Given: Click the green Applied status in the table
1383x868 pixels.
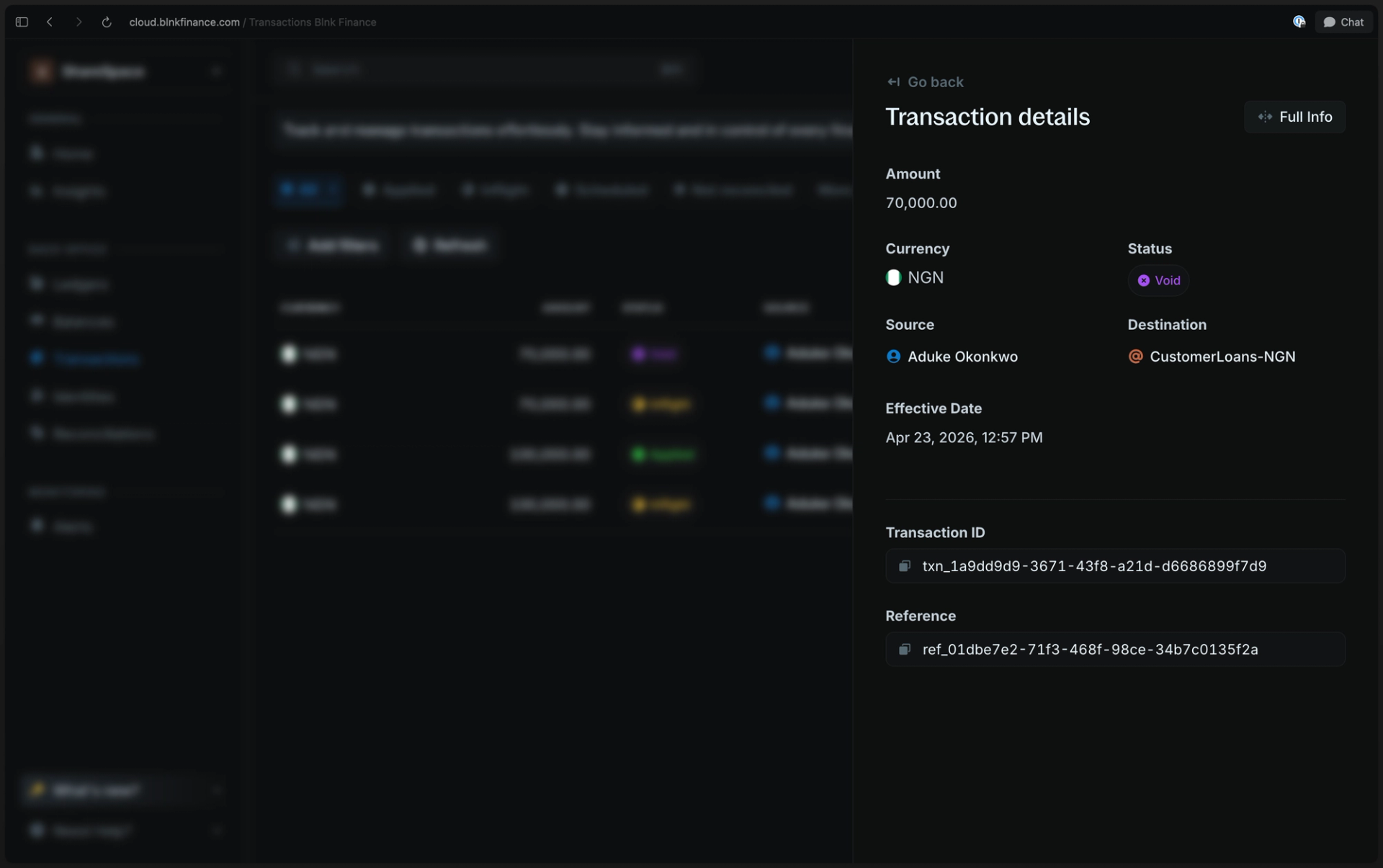Looking at the screenshot, I should point(663,455).
